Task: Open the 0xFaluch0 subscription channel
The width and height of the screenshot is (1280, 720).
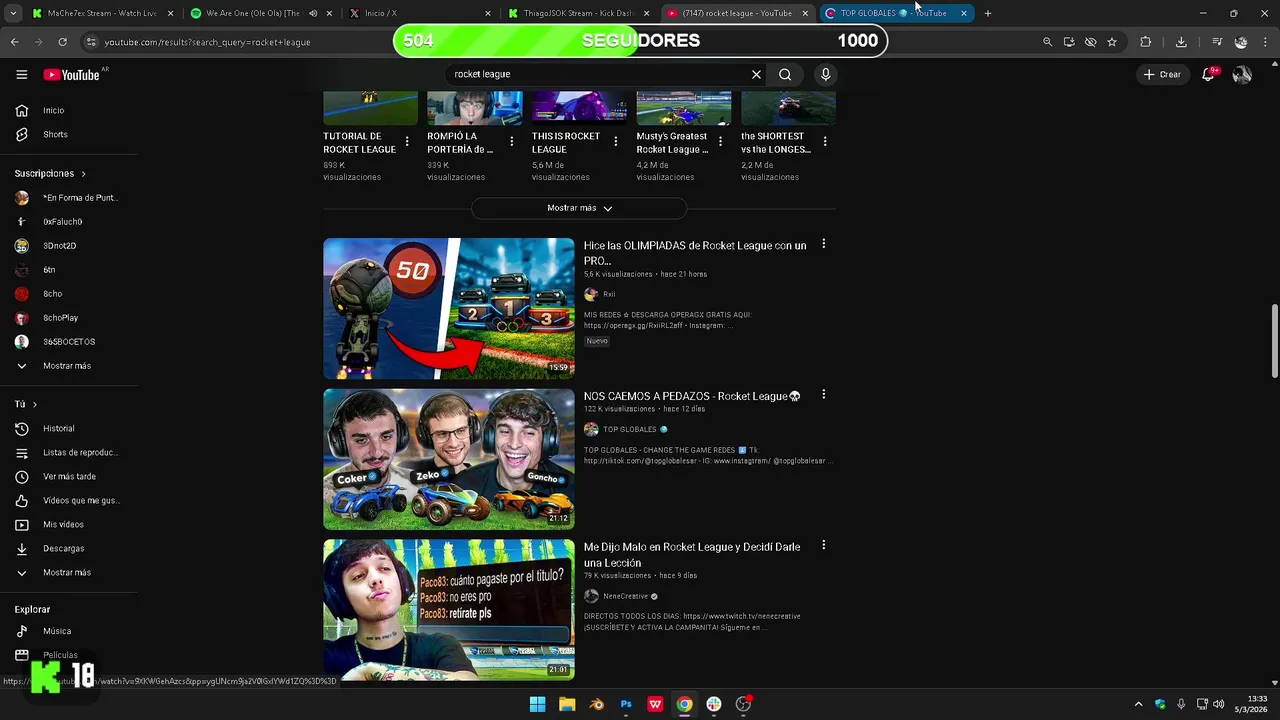Action: pos(62,222)
